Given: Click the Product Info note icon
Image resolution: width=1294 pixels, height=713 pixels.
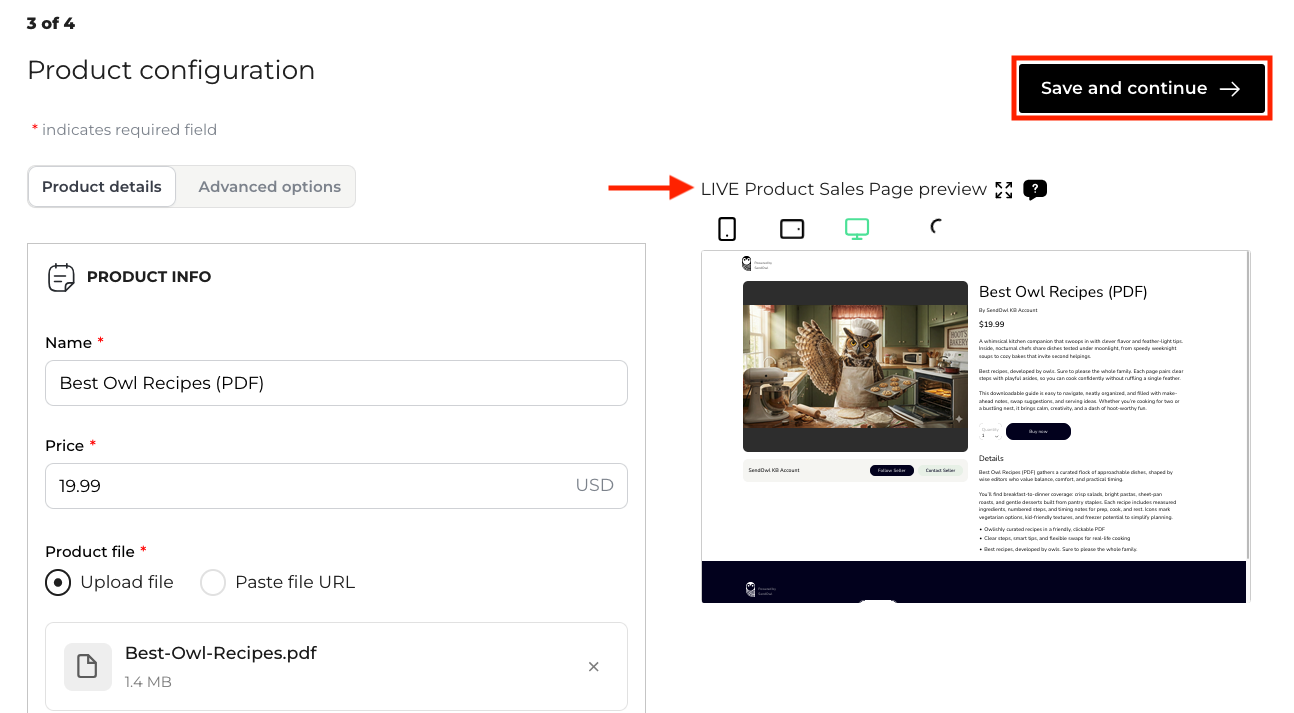Looking at the screenshot, I should [61, 277].
